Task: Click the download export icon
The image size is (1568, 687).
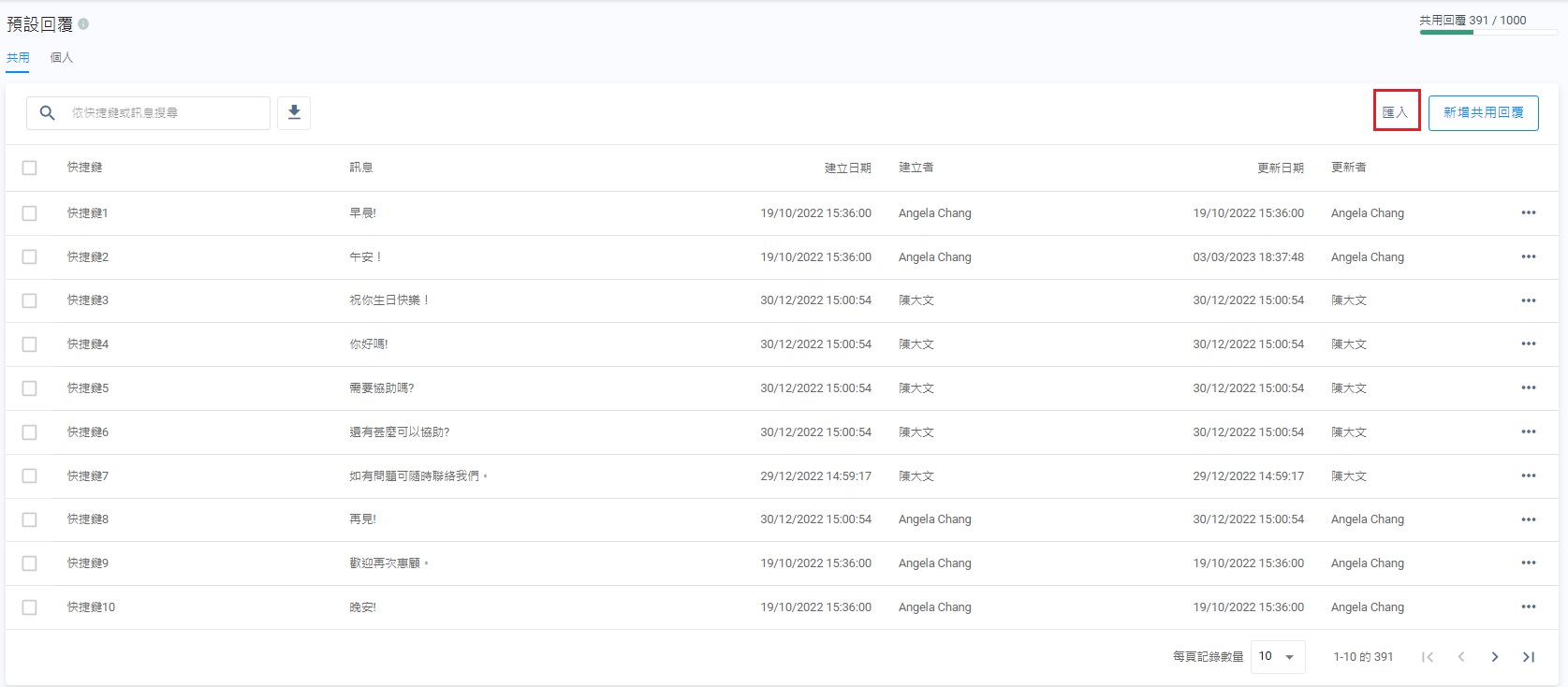Action: tap(294, 113)
